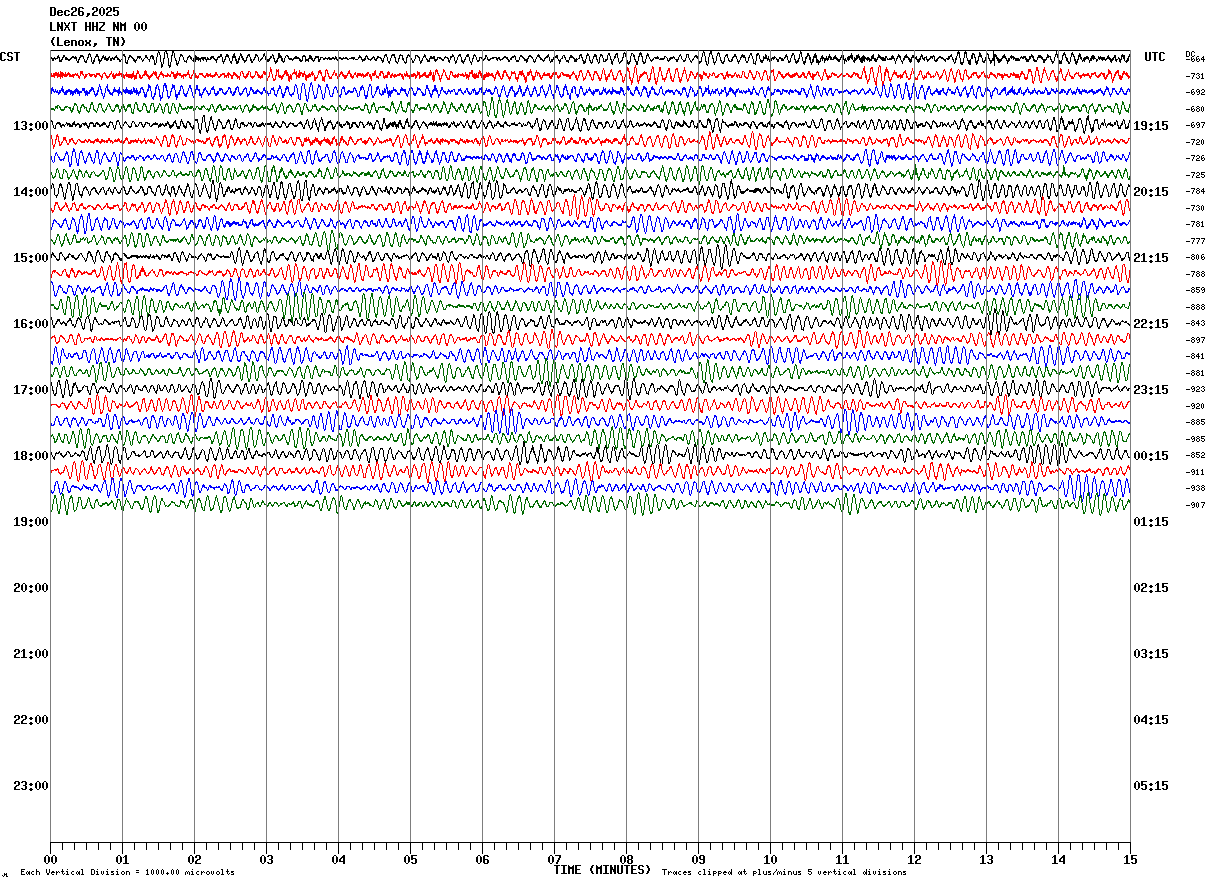This screenshot has width=1210, height=886.
Task: Click the LNXT HHZ NM 00 station header
Action: point(98,27)
